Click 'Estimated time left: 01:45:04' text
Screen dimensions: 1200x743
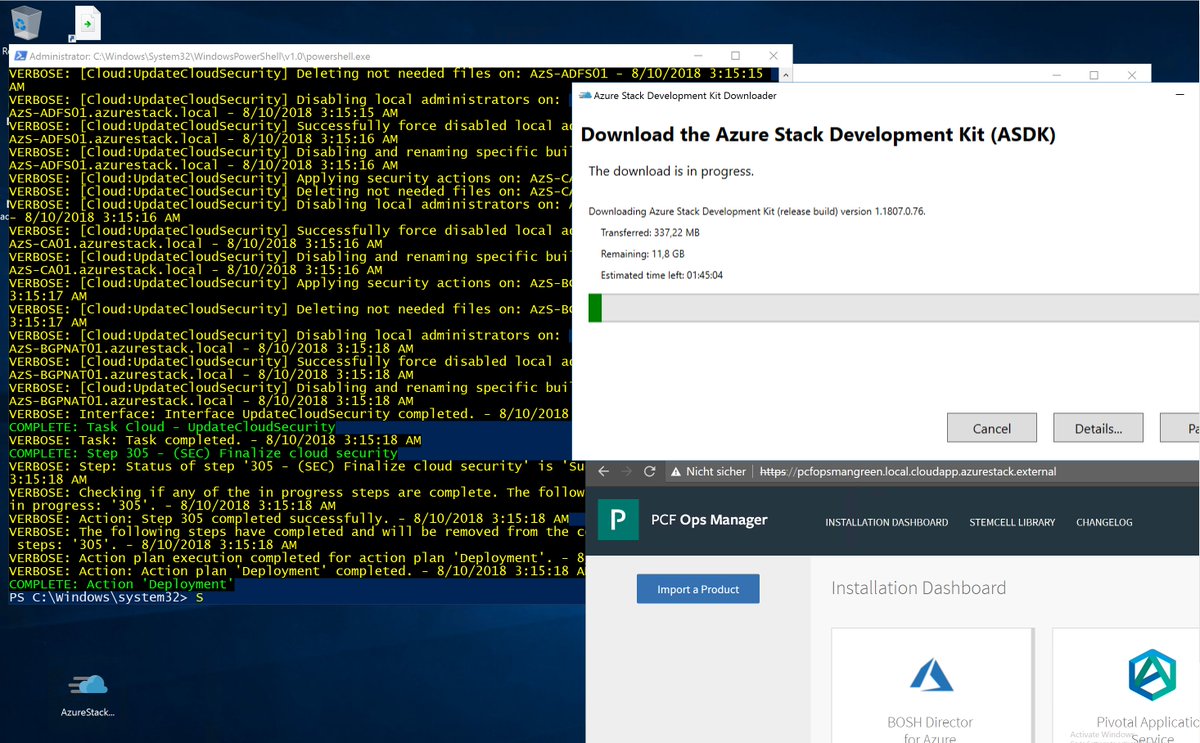tap(661, 275)
